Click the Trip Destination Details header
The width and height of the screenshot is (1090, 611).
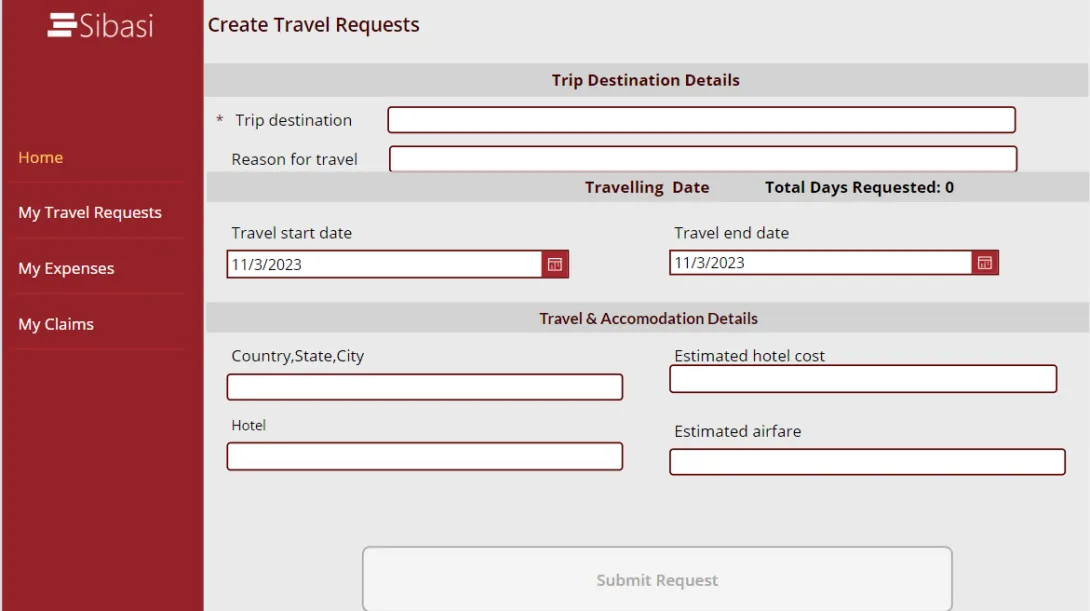tap(646, 80)
